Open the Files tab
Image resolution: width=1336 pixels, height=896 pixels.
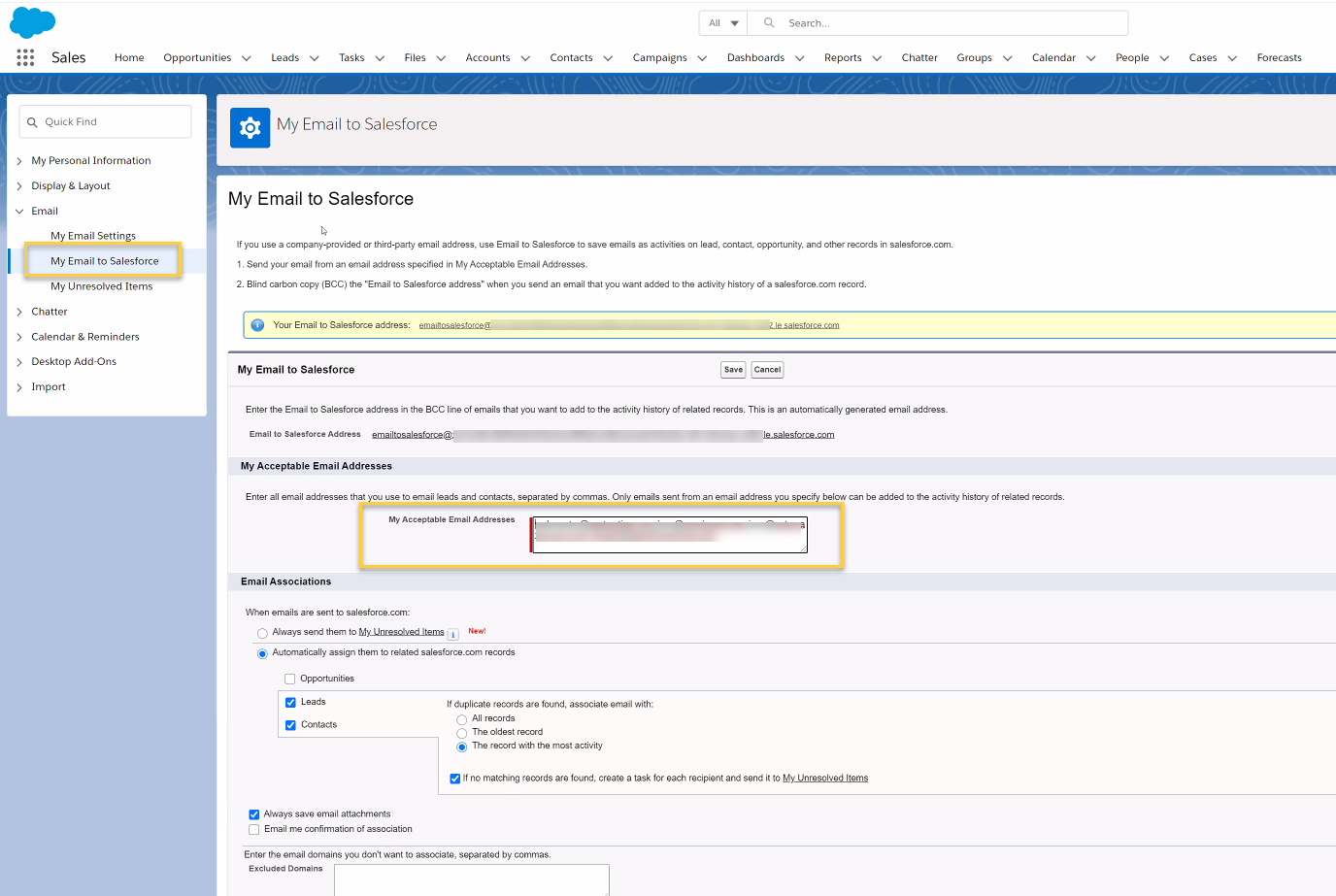click(415, 58)
